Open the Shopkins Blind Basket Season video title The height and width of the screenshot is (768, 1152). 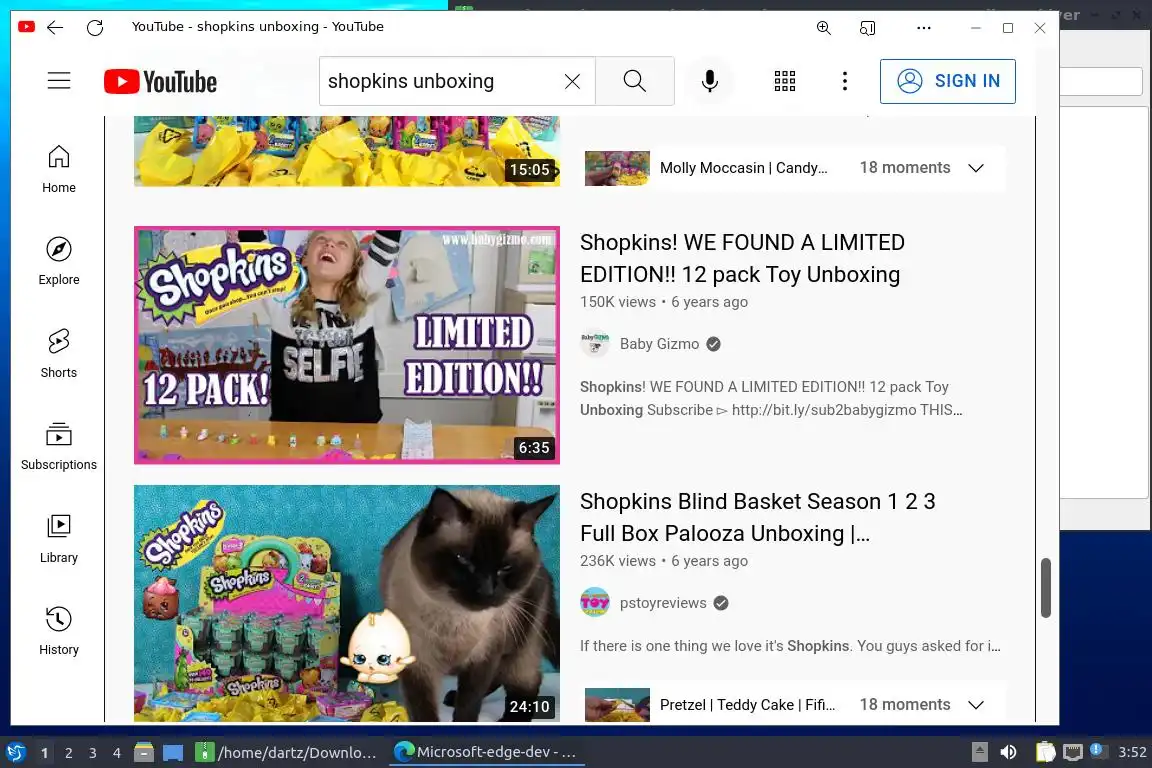(x=757, y=517)
